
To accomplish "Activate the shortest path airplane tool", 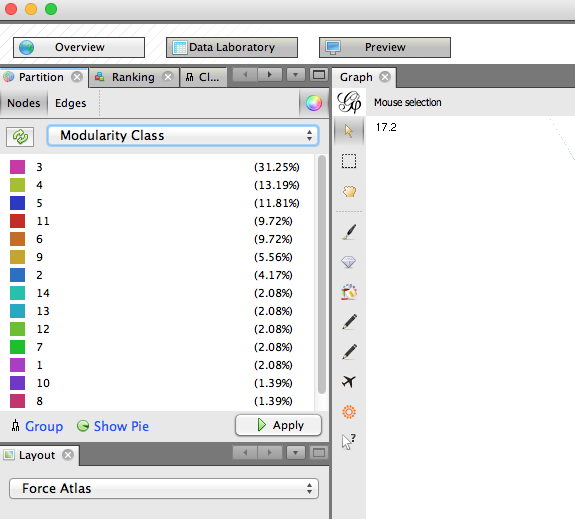I will tap(349, 382).
